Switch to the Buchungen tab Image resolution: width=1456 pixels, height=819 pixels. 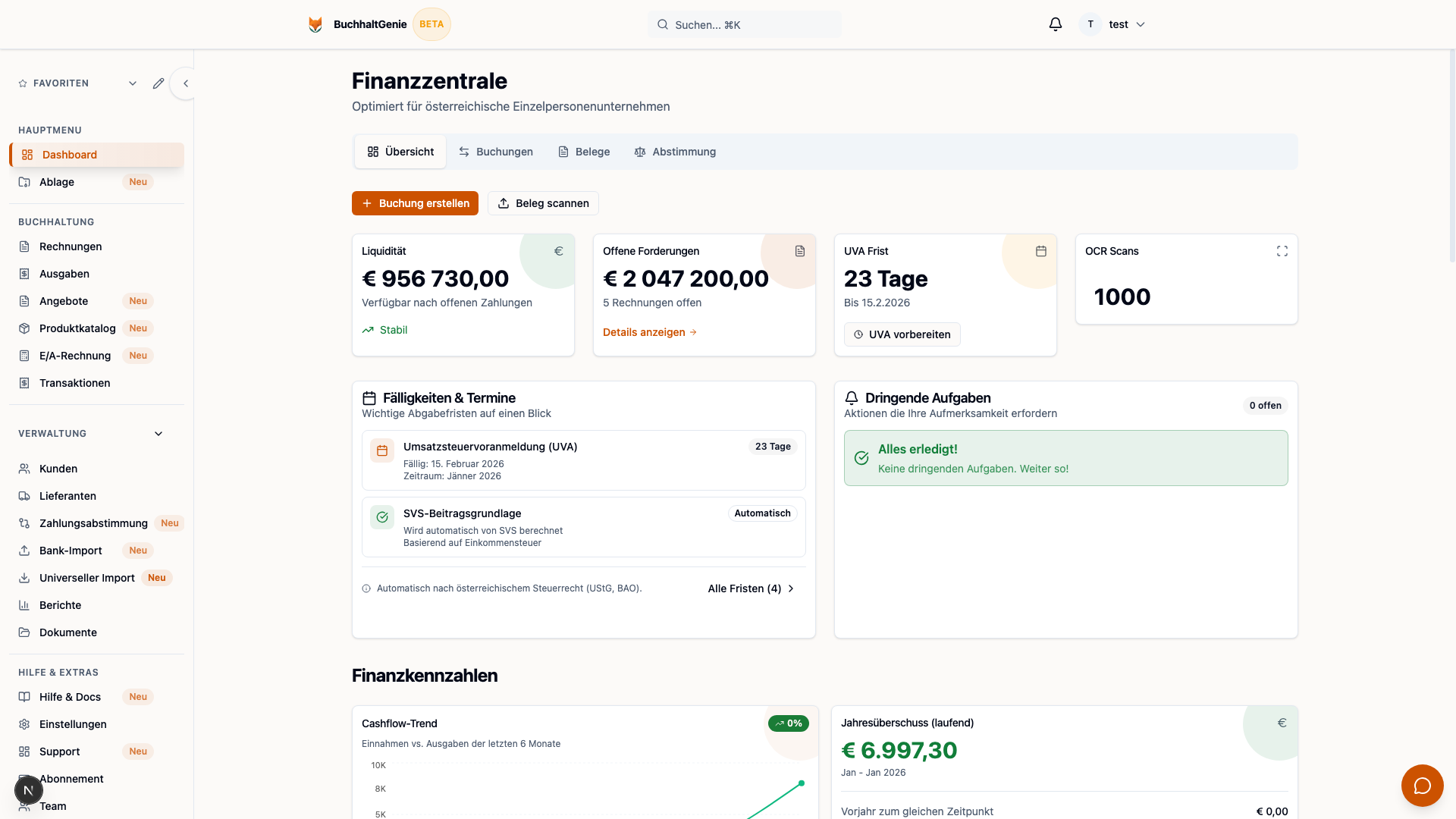[496, 152]
